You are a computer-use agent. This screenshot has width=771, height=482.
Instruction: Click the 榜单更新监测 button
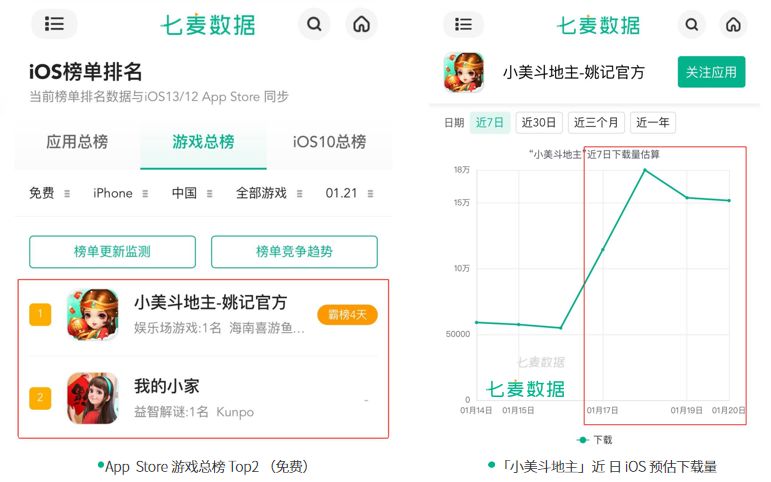pyautogui.click(x=112, y=252)
